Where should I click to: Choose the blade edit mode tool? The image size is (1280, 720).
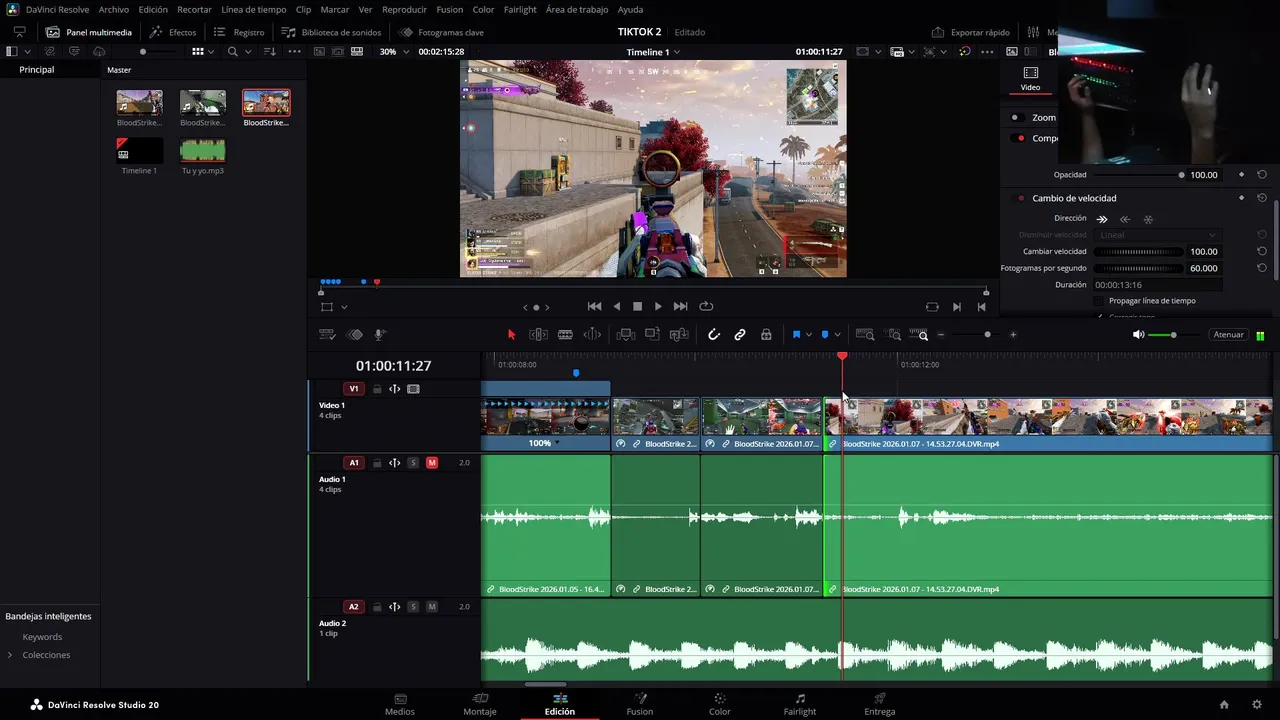(x=565, y=335)
